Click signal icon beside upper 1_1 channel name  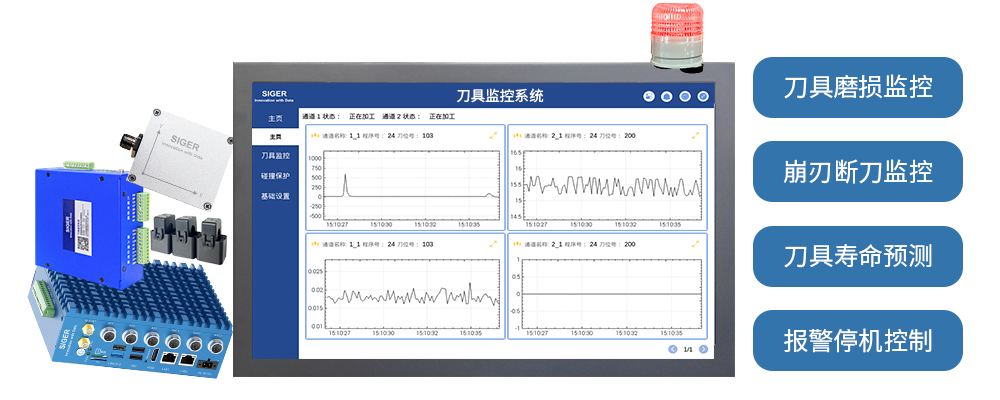[x=315, y=135]
